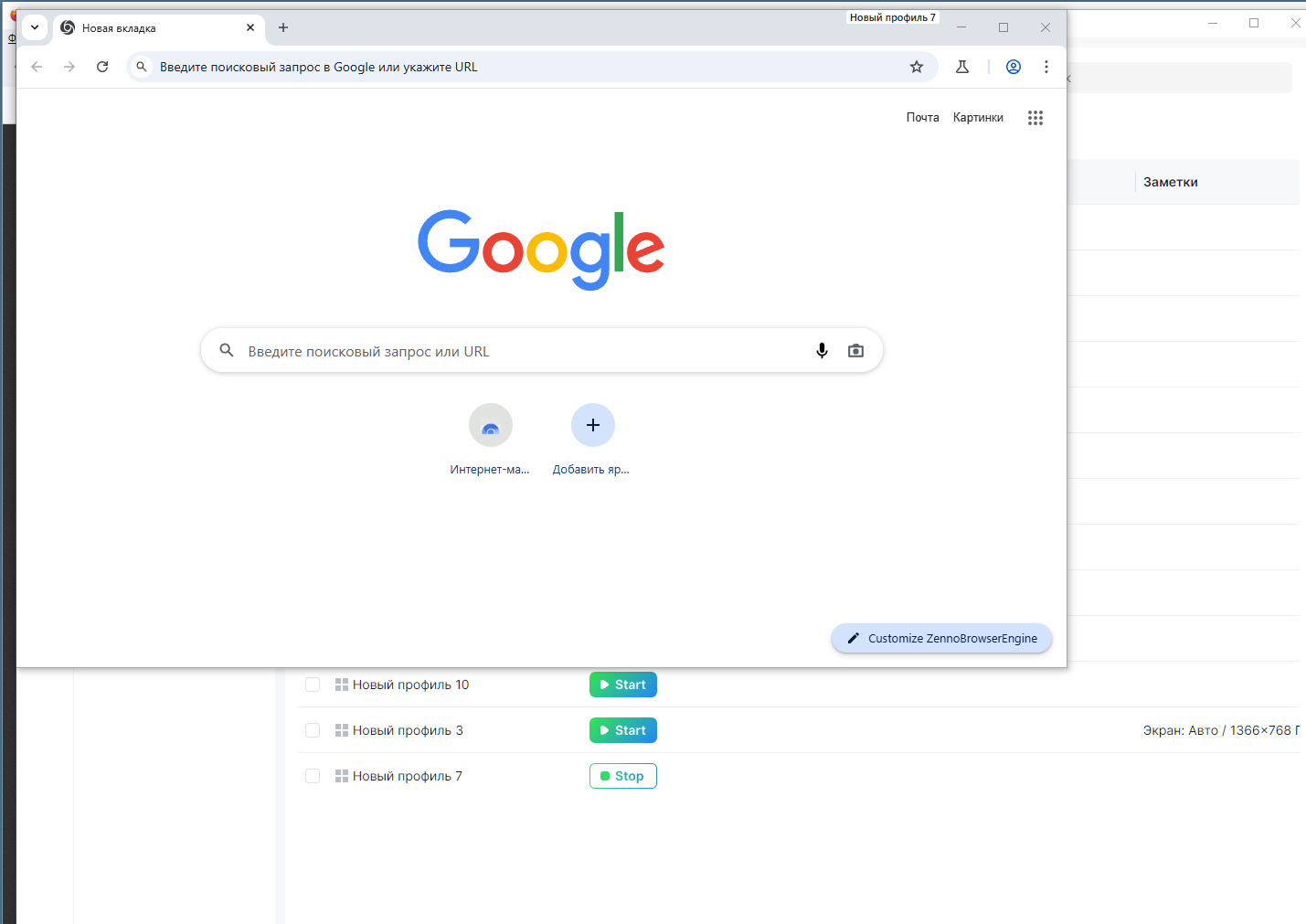The height and width of the screenshot is (924, 1306).
Task: Tick the checkbox for Новый профиль 10
Action: pyautogui.click(x=313, y=685)
